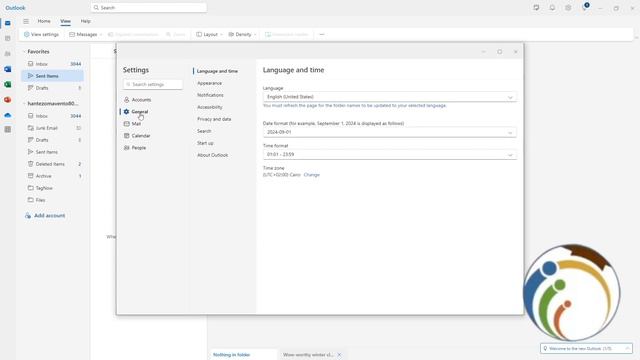
Task: Click the Change time zone link
Action: click(312, 175)
